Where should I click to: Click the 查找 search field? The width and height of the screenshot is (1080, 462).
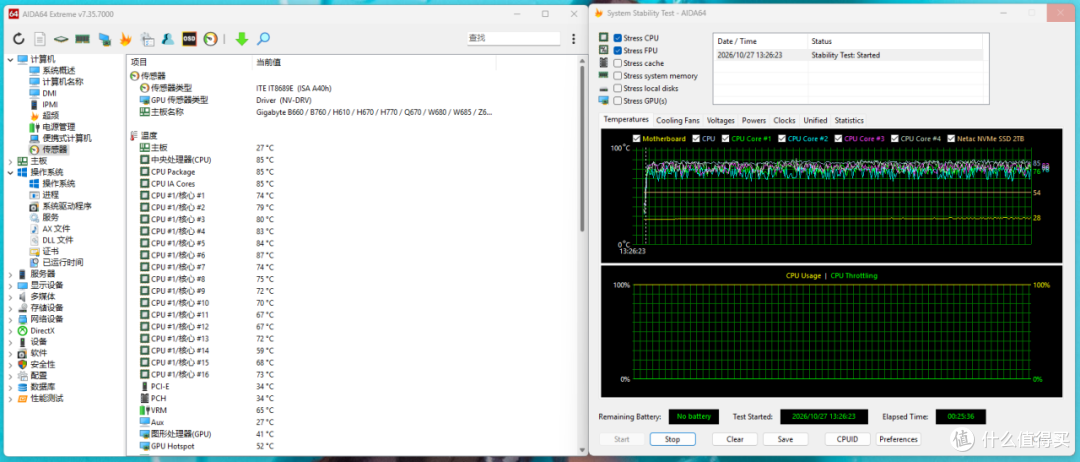513,39
